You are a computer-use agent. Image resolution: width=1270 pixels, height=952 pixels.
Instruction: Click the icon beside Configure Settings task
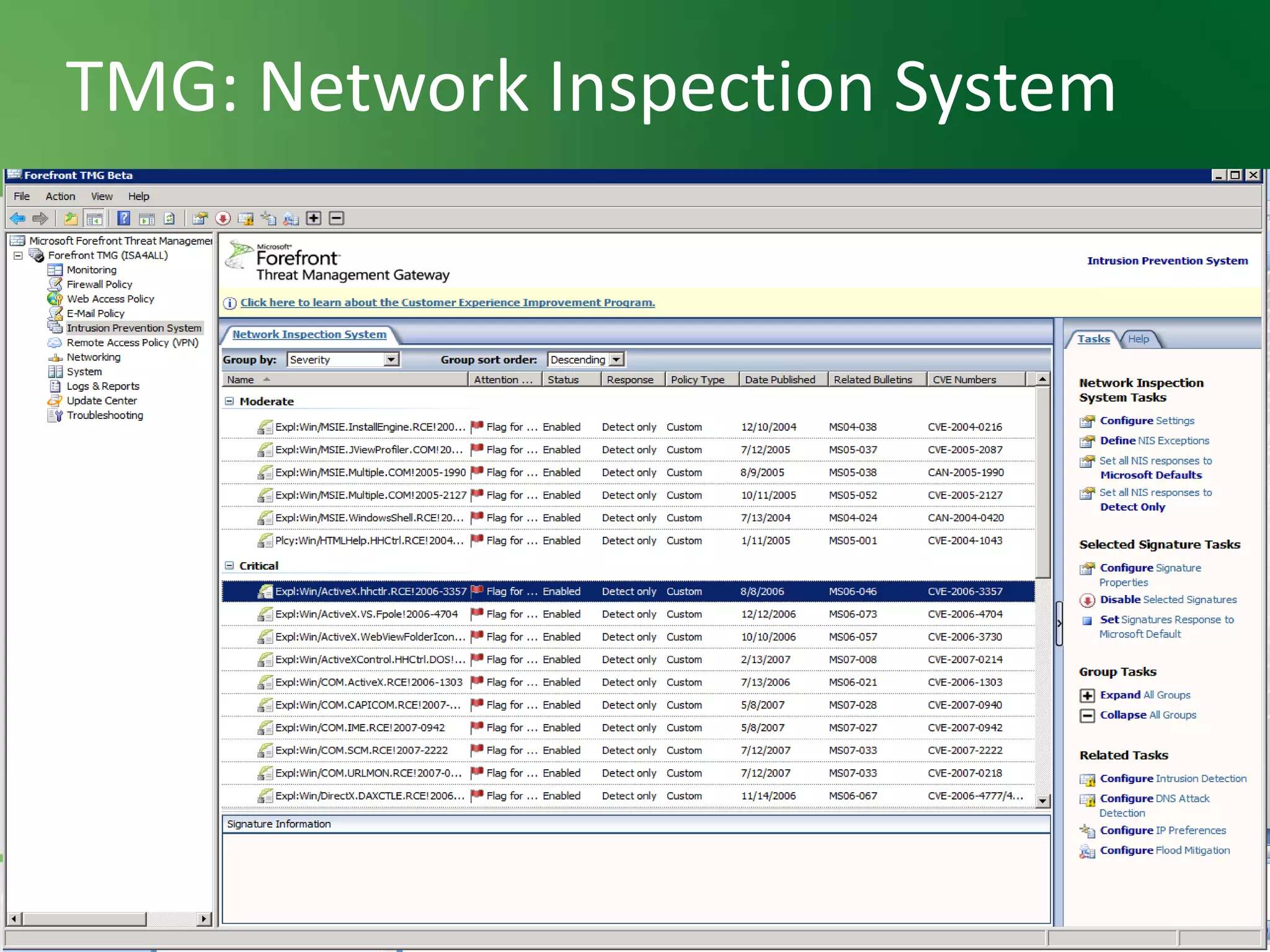pyautogui.click(x=1087, y=421)
